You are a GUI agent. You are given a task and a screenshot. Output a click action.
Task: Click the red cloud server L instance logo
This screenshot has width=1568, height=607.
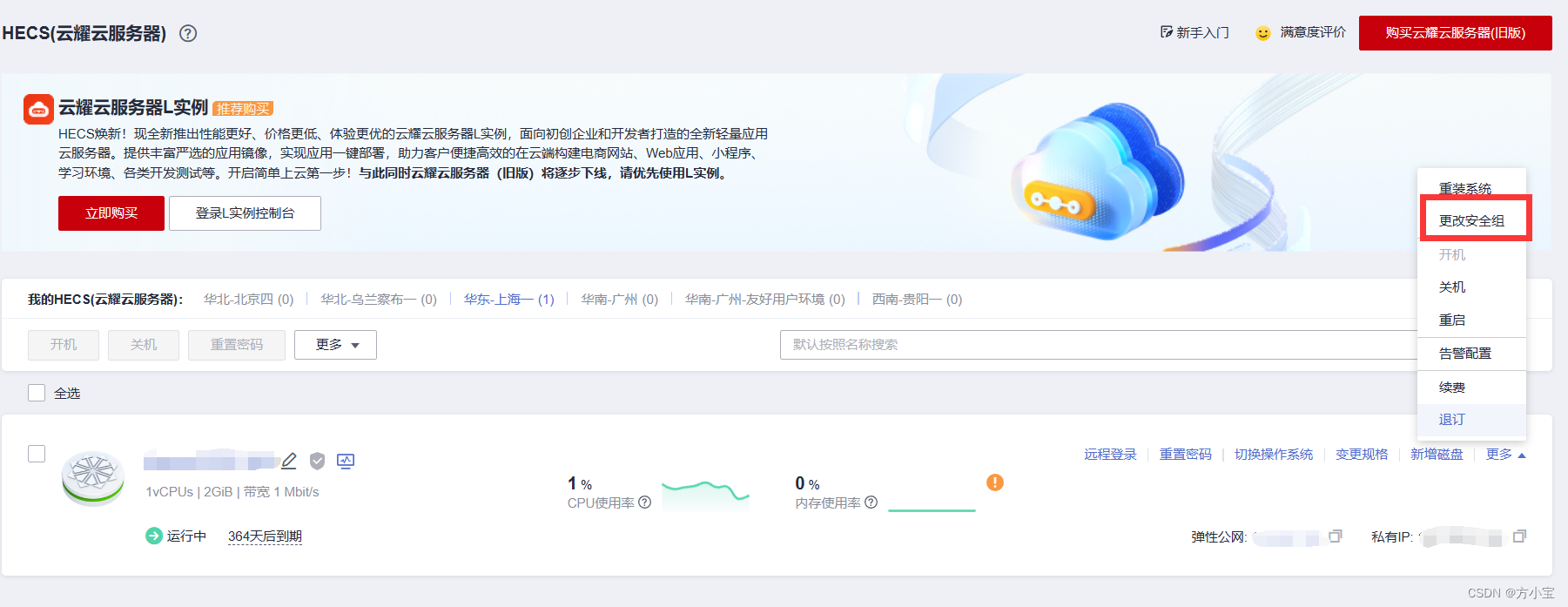38,110
